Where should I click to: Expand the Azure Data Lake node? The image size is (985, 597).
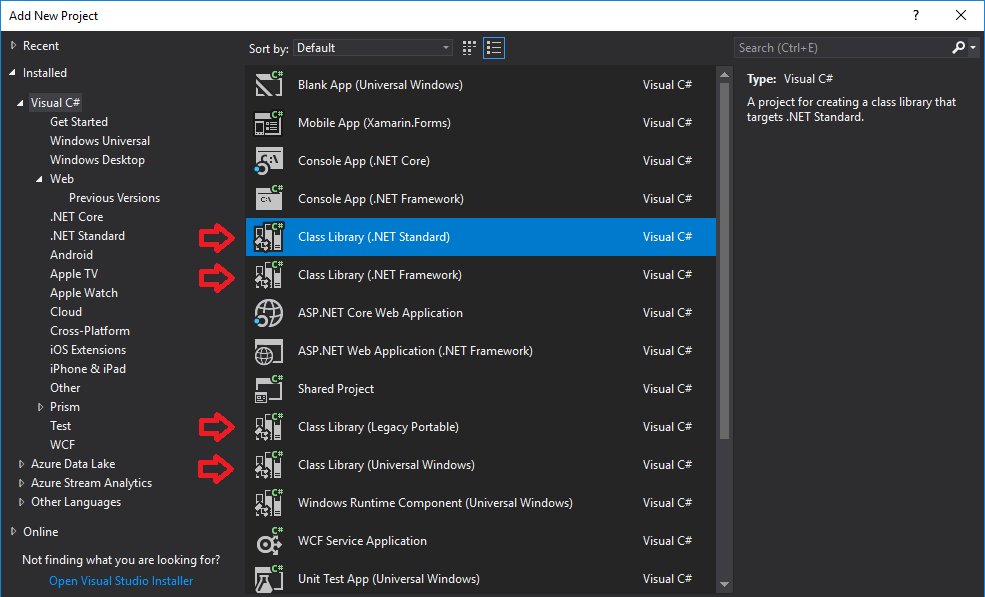click(21, 464)
